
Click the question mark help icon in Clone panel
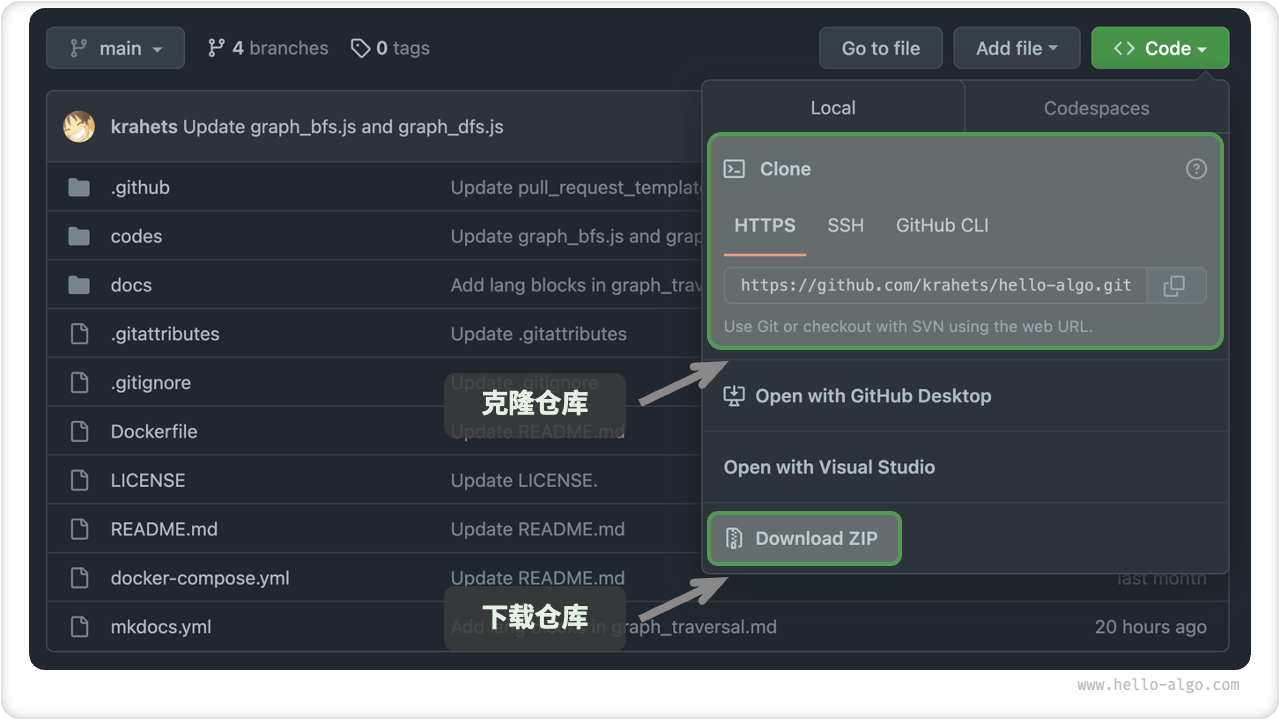[1196, 169]
